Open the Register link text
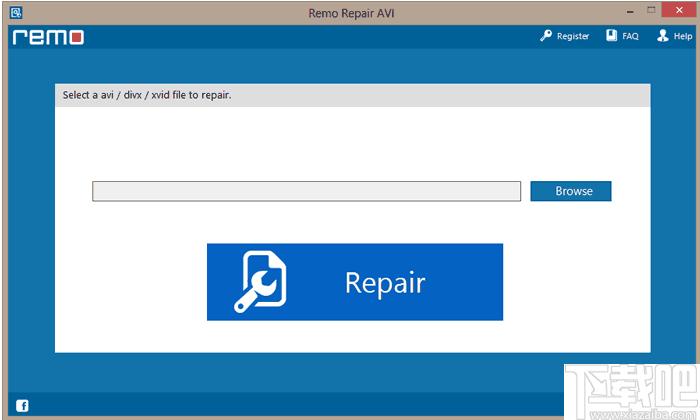This screenshot has width=700, height=420. click(x=573, y=36)
